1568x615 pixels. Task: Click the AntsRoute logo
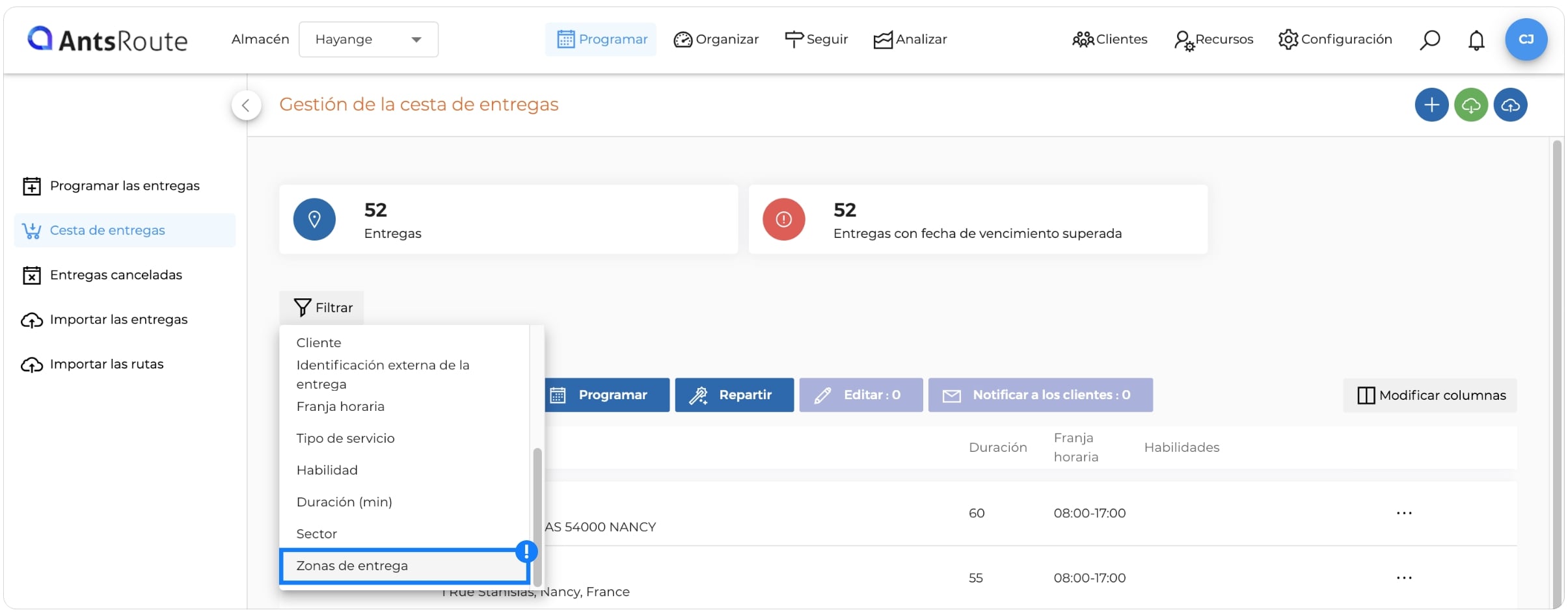pos(107,40)
